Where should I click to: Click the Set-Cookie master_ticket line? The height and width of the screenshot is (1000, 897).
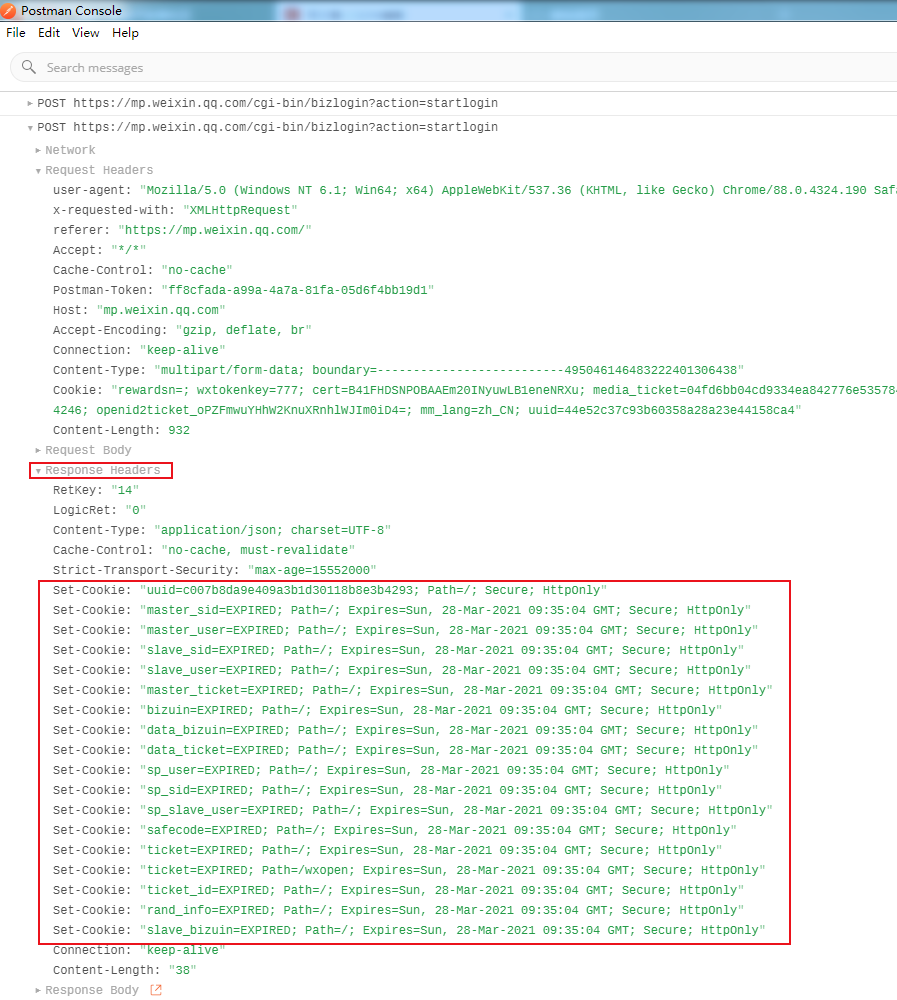413,690
